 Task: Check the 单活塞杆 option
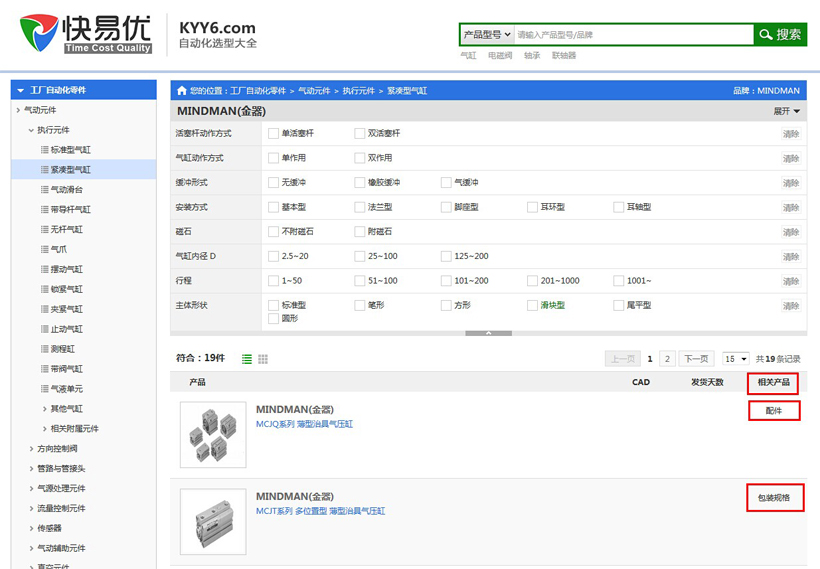click(273, 133)
